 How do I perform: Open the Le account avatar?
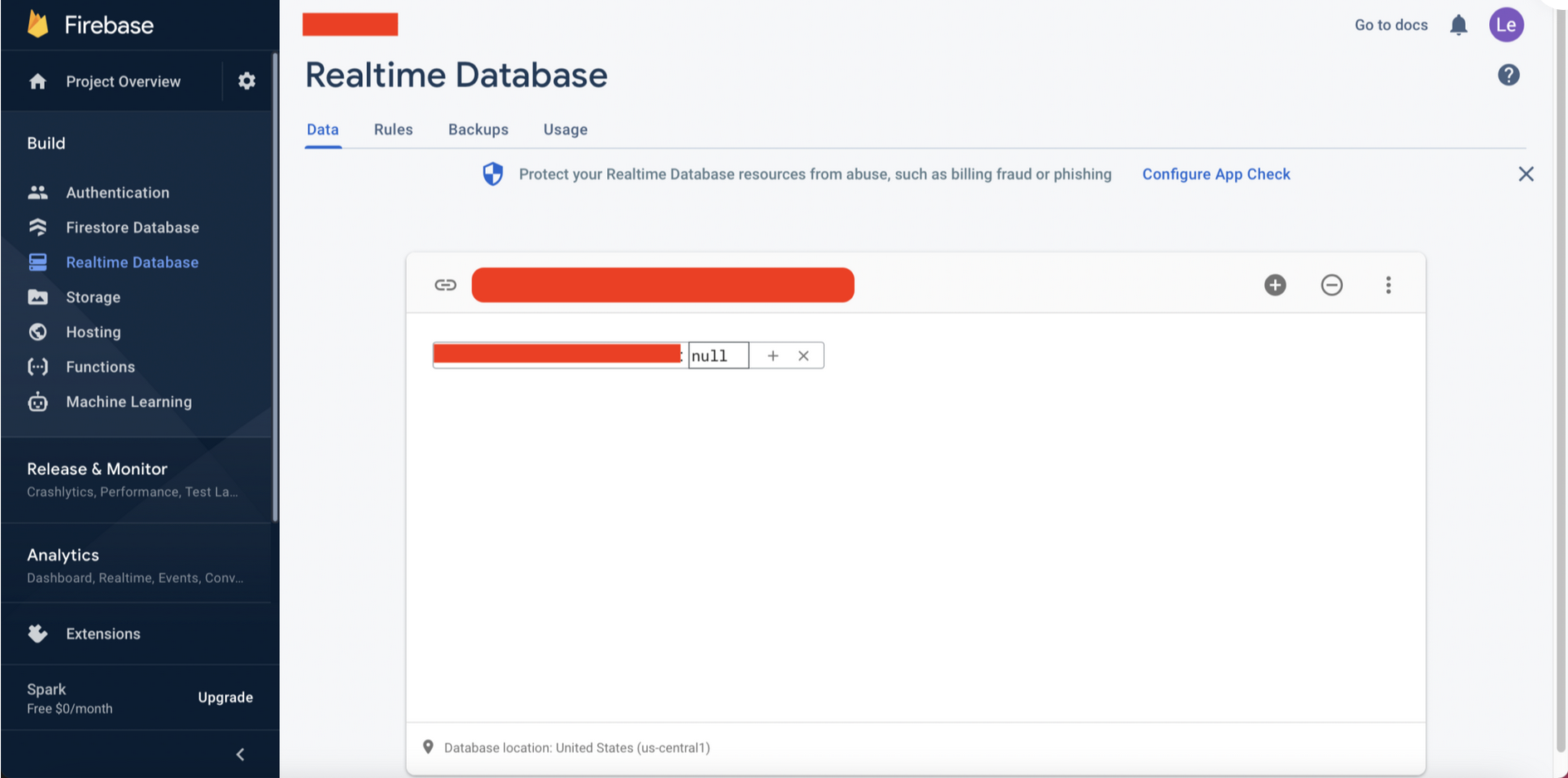(x=1506, y=25)
